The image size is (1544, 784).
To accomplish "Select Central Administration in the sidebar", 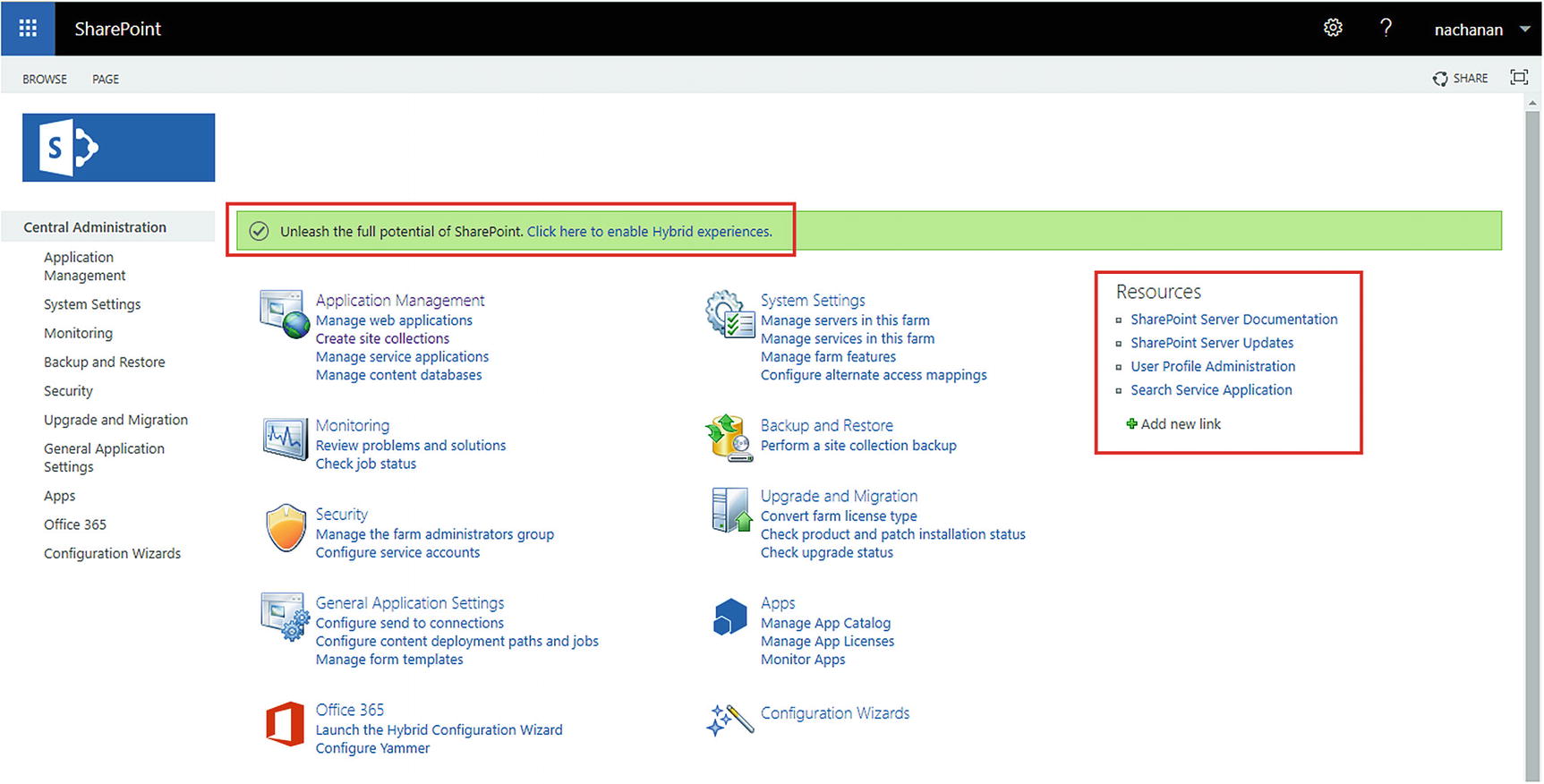I will [95, 227].
